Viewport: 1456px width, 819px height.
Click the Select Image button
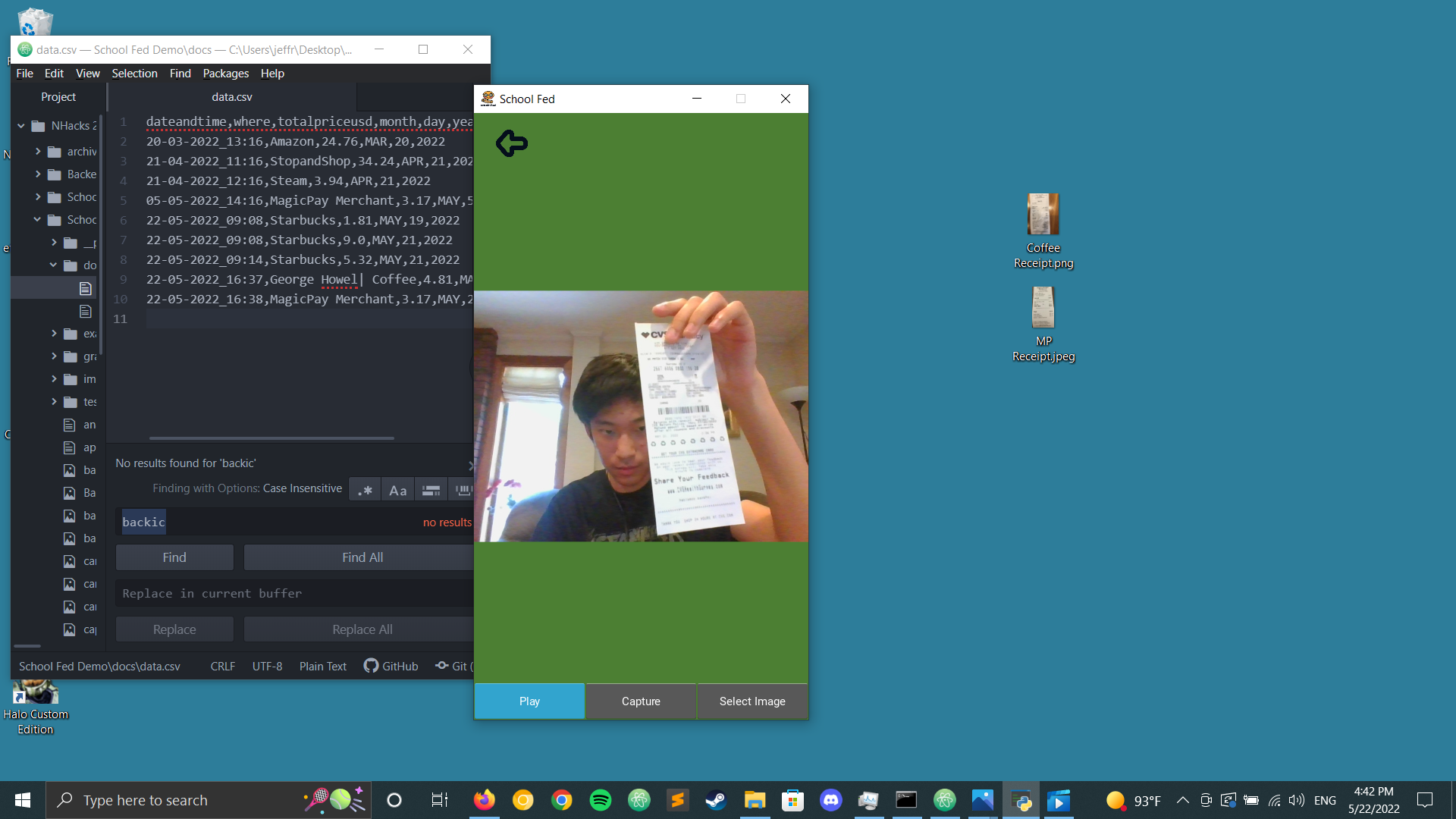pos(752,701)
